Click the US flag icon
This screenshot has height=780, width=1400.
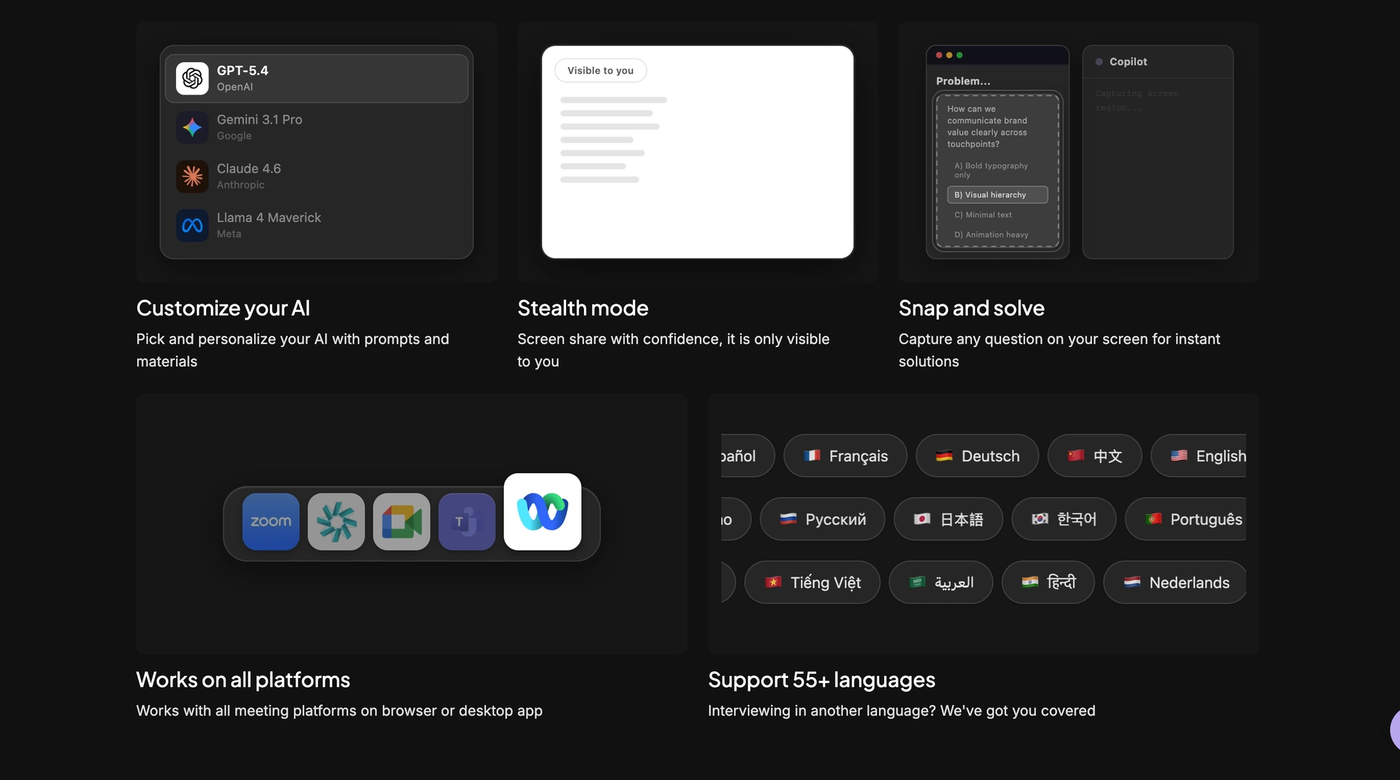(x=1179, y=456)
